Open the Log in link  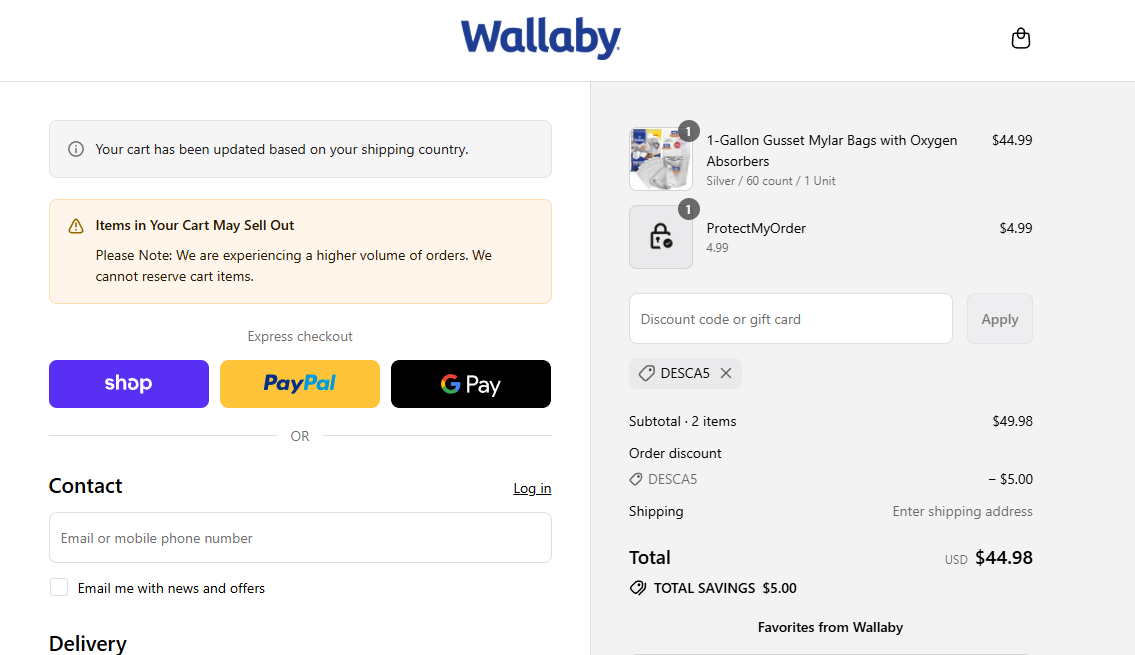click(x=532, y=488)
